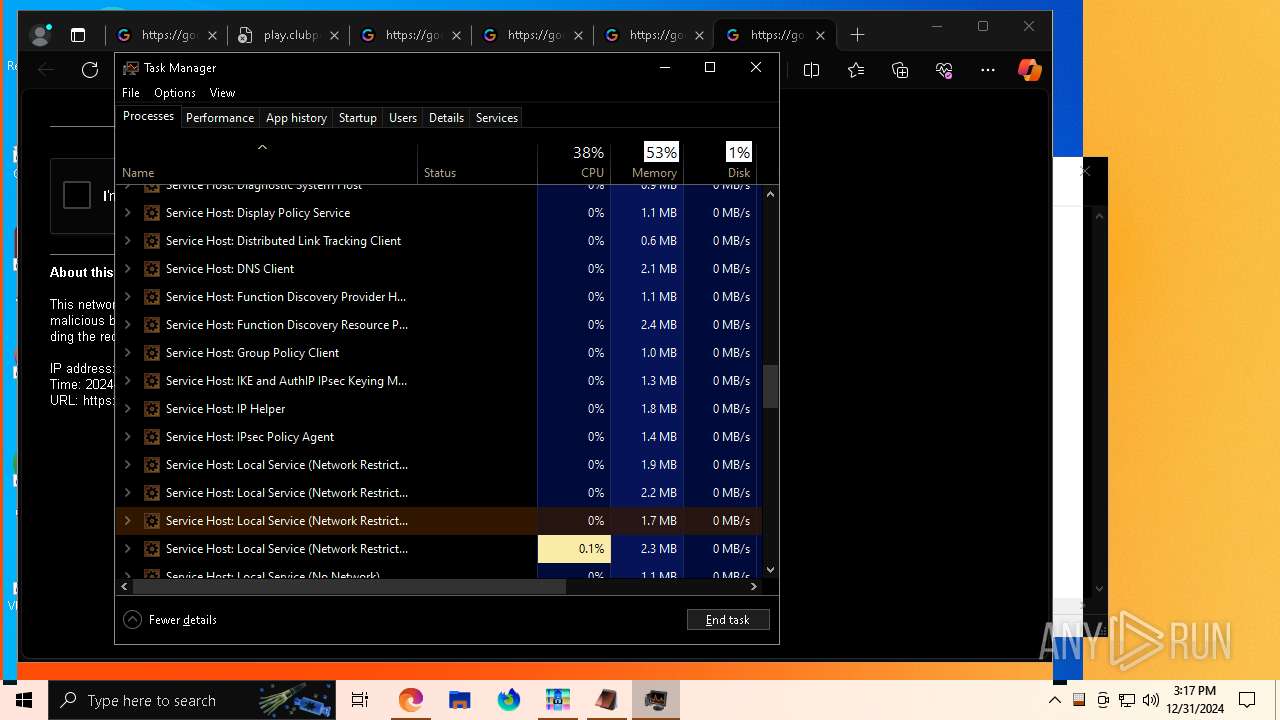
Task: Open Edge collections icon
Action: [900, 70]
